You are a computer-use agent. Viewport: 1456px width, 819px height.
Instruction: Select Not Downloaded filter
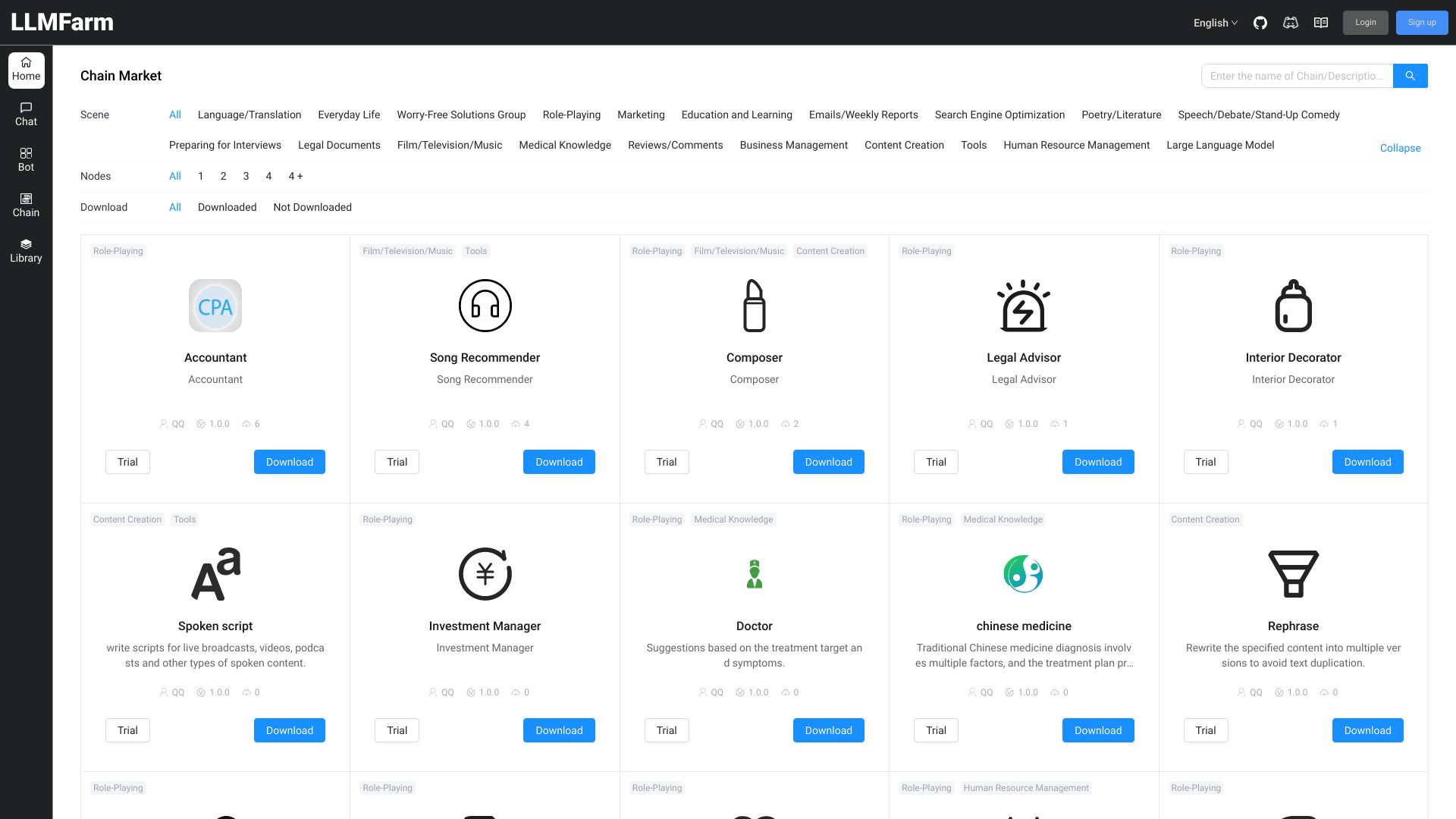[x=312, y=207]
